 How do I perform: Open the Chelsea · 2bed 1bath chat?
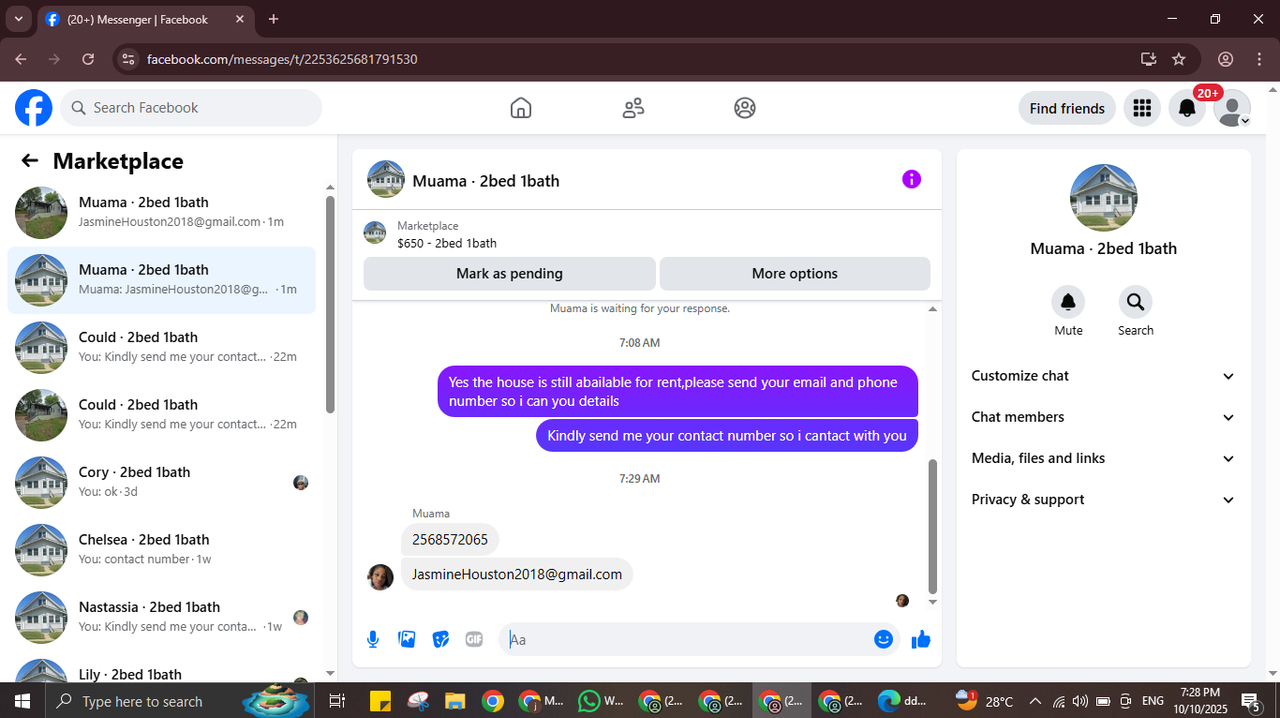tap(162, 549)
